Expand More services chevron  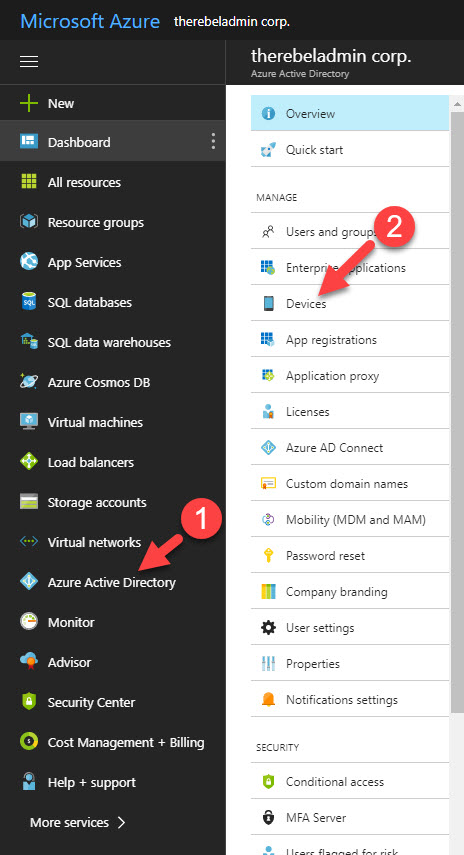(122, 822)
